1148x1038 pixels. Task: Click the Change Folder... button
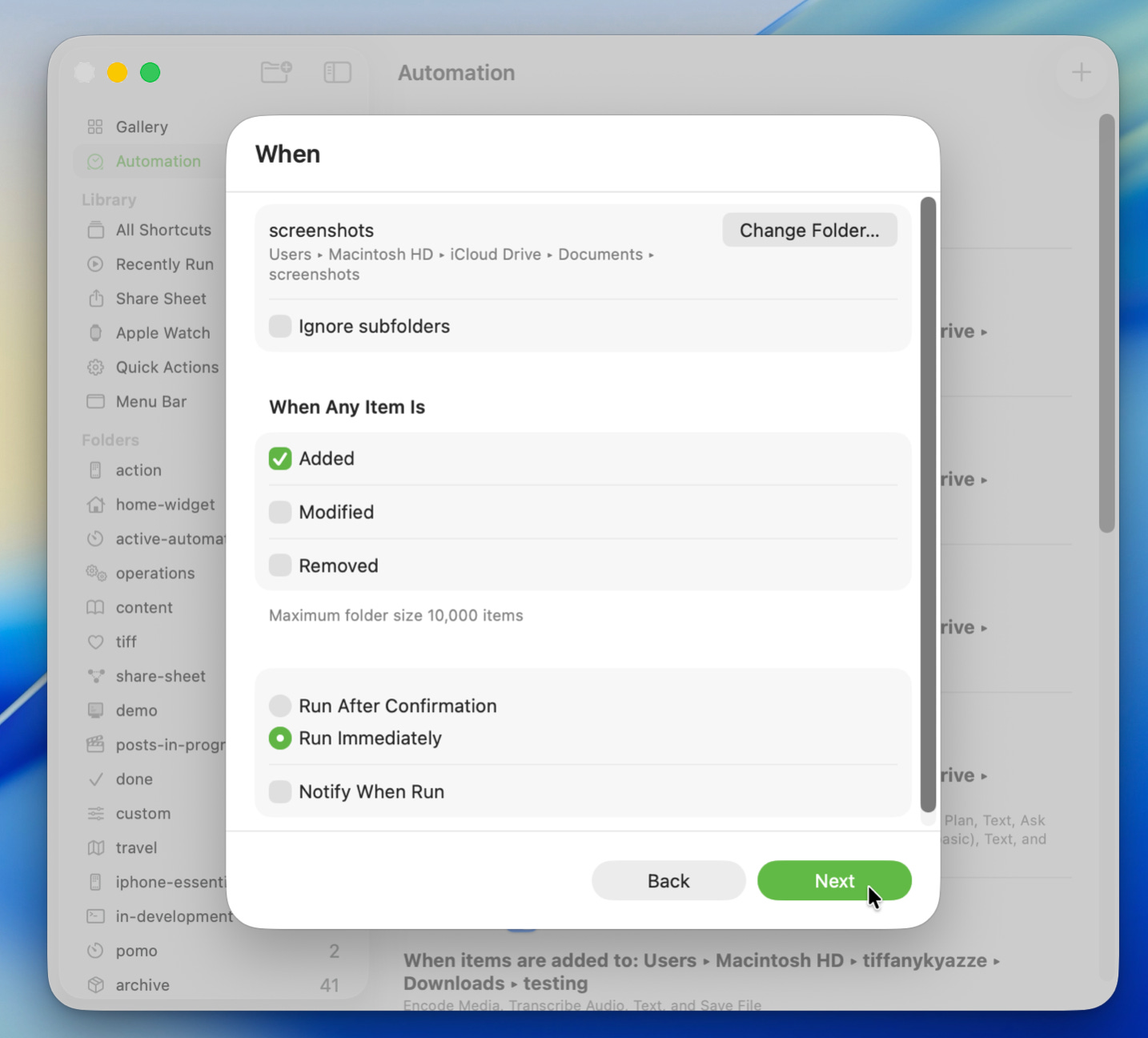809,230
